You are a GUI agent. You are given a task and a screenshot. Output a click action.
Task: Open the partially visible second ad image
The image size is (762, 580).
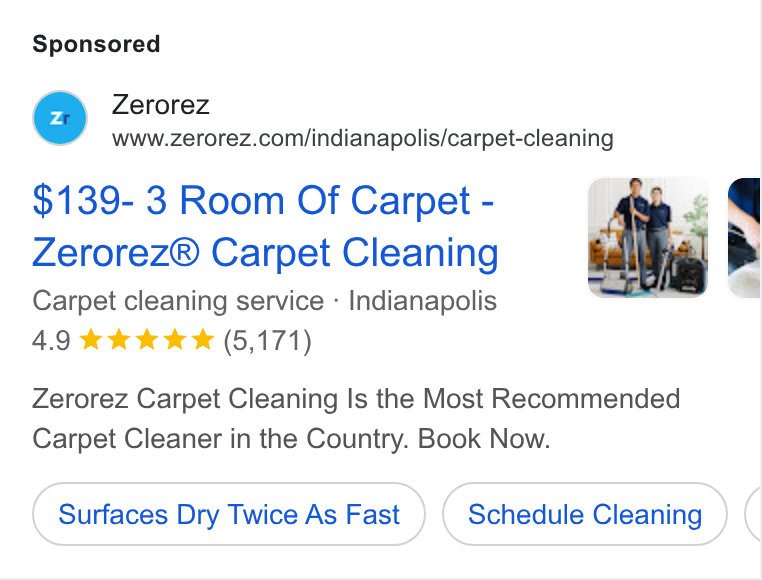click(x=745, y=237)
